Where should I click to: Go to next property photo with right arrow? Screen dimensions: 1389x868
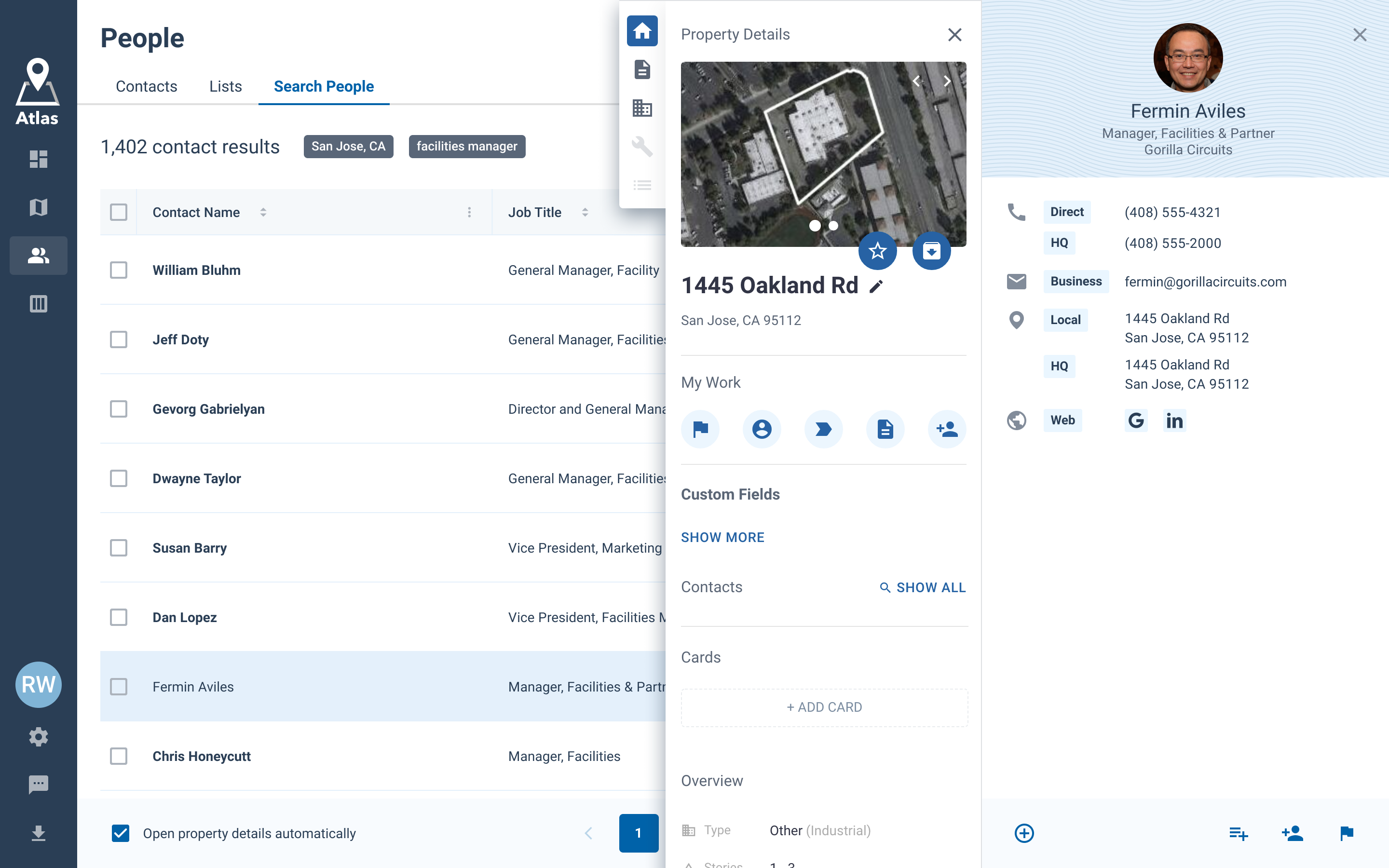(947, 81)
